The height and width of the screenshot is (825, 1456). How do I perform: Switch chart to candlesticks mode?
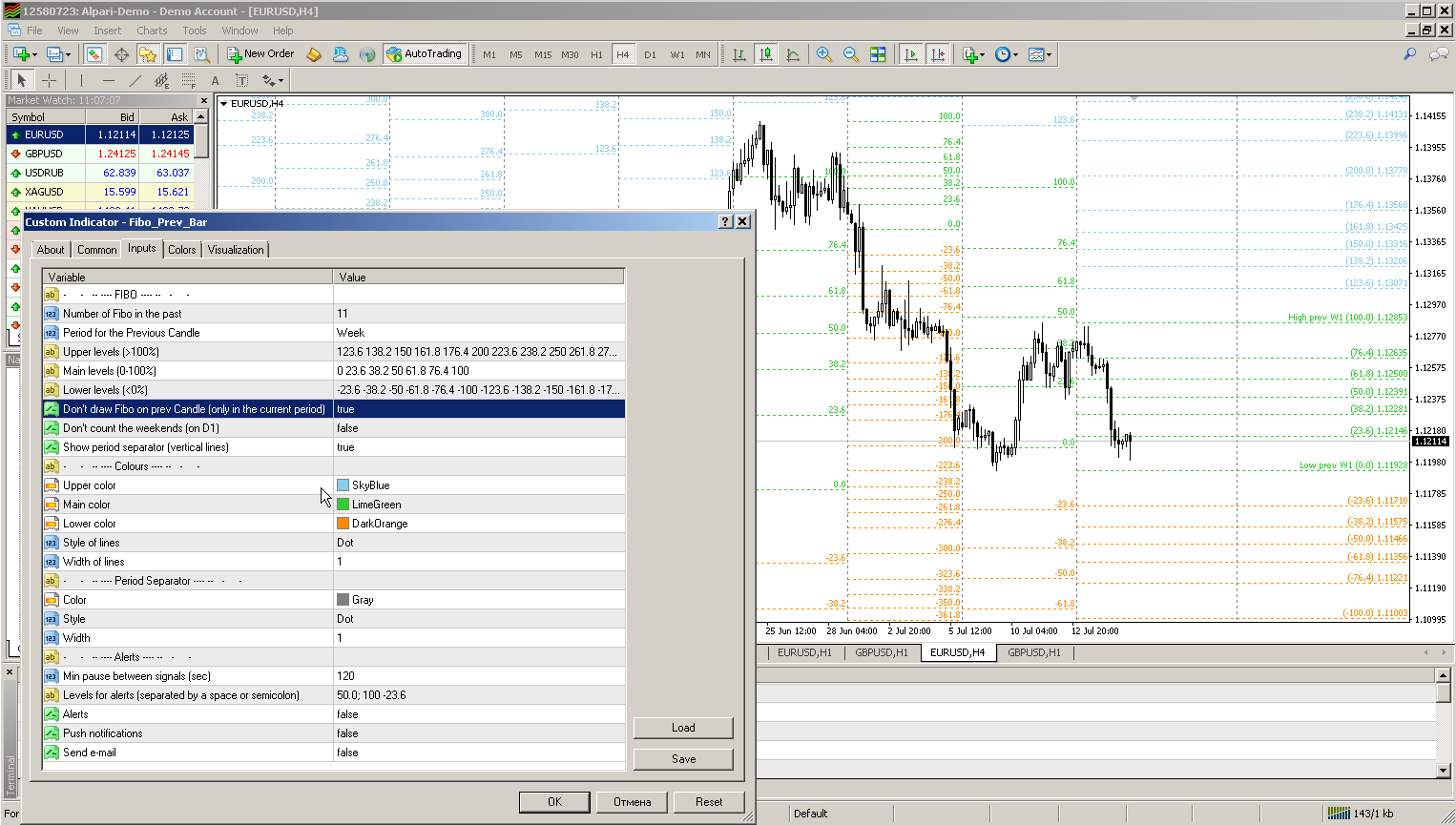pyautogui.click(x=765, y=54)
